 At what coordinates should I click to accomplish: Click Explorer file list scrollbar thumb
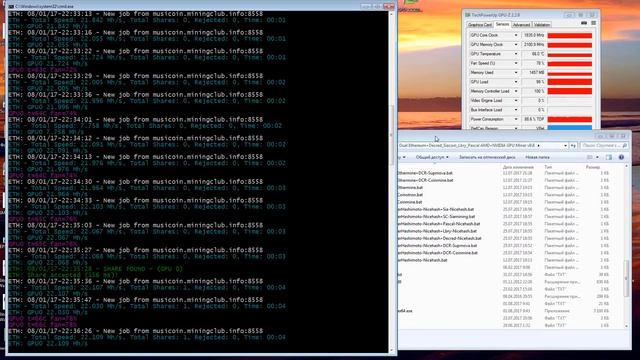click(627, 278)
